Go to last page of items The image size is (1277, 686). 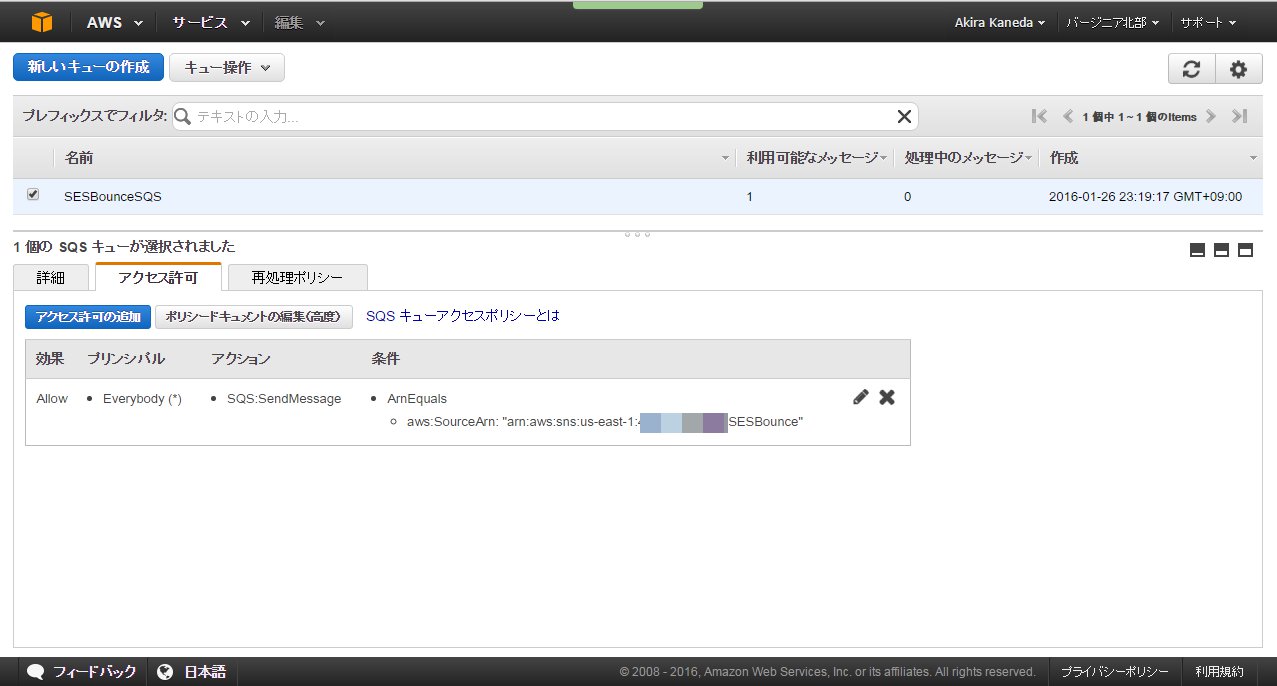coord(1240,116)
